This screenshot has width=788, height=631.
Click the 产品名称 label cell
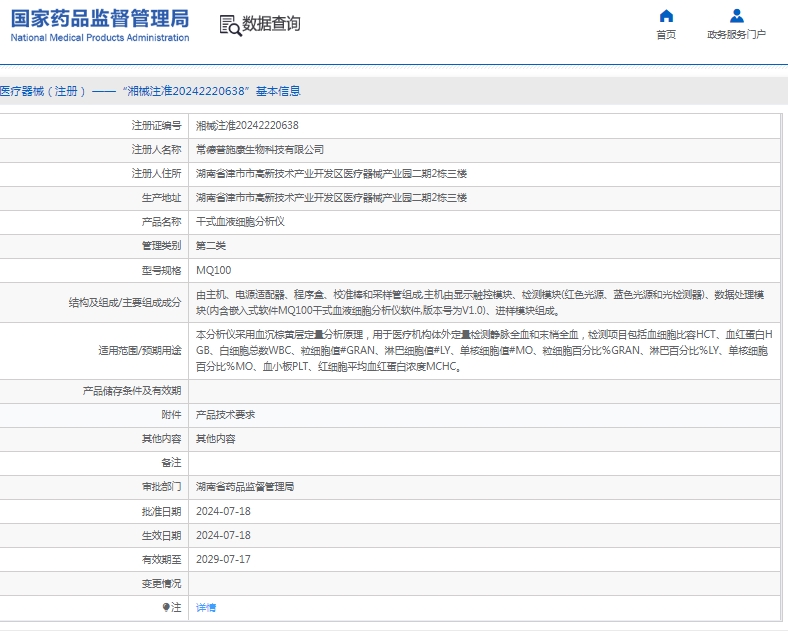[94, 222]
